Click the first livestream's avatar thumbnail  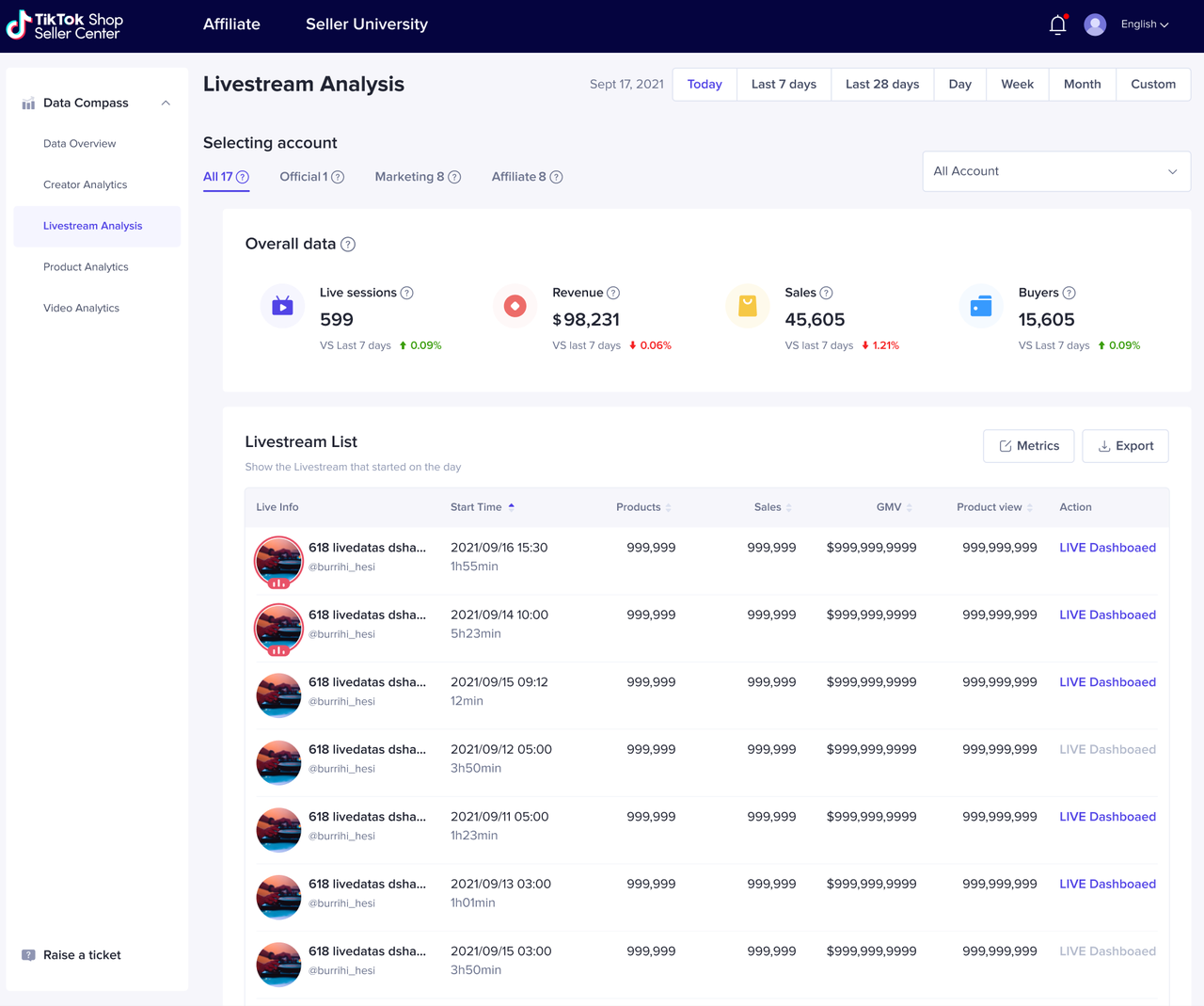pyautogui.click(x=278, y=561)
